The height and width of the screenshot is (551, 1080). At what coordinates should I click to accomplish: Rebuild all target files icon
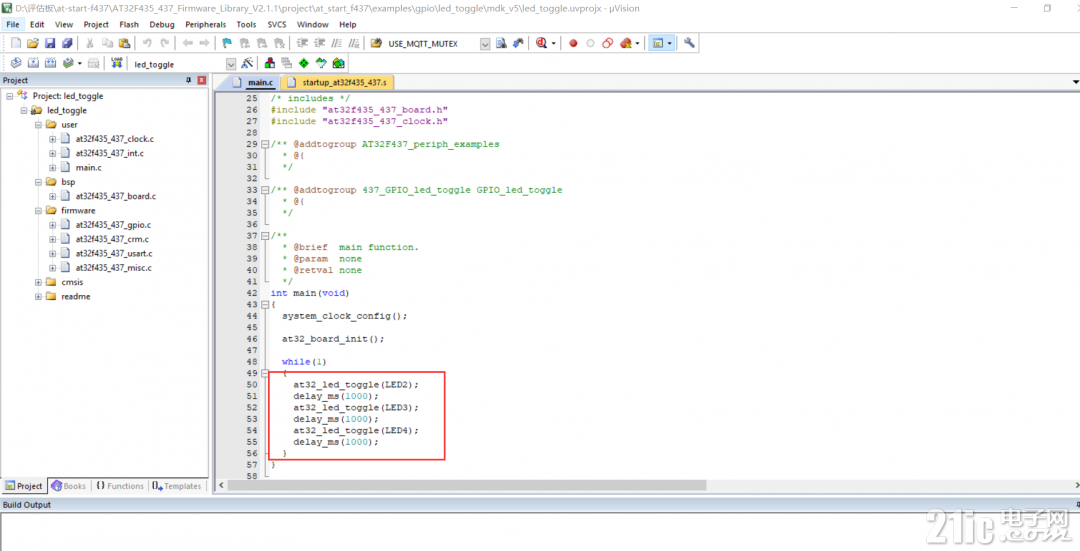pos(50,63)
